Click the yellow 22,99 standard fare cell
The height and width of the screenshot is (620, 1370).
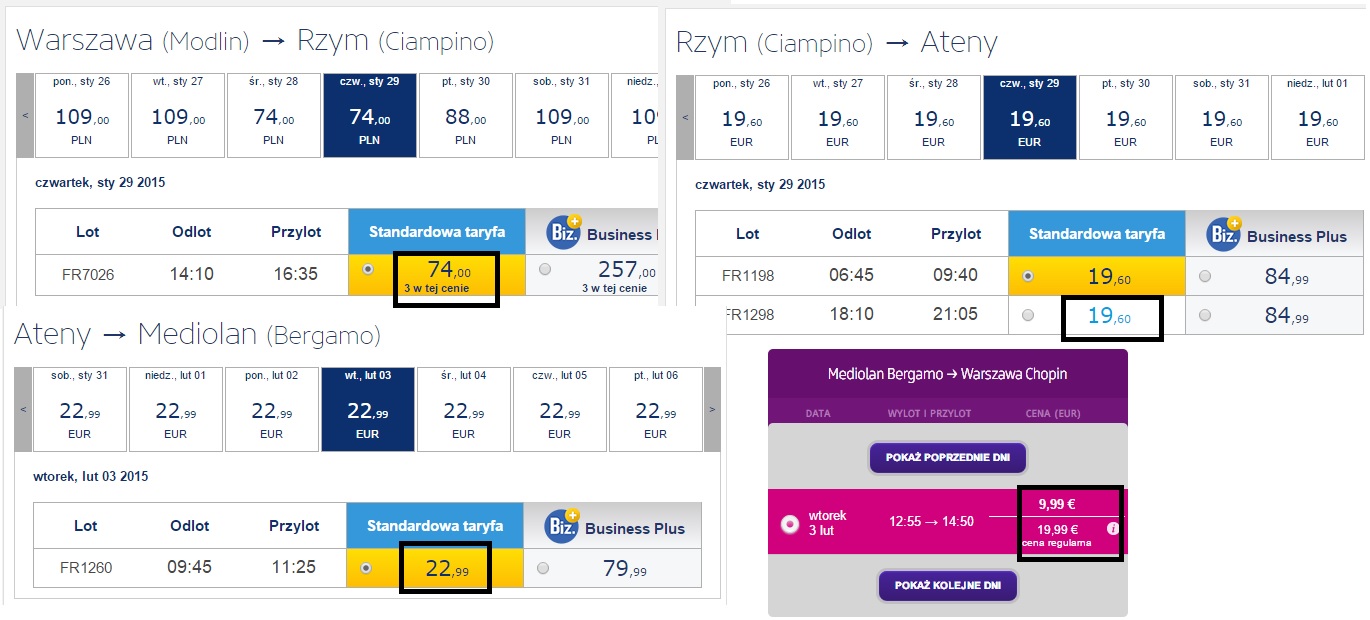(x=435, y=568)
